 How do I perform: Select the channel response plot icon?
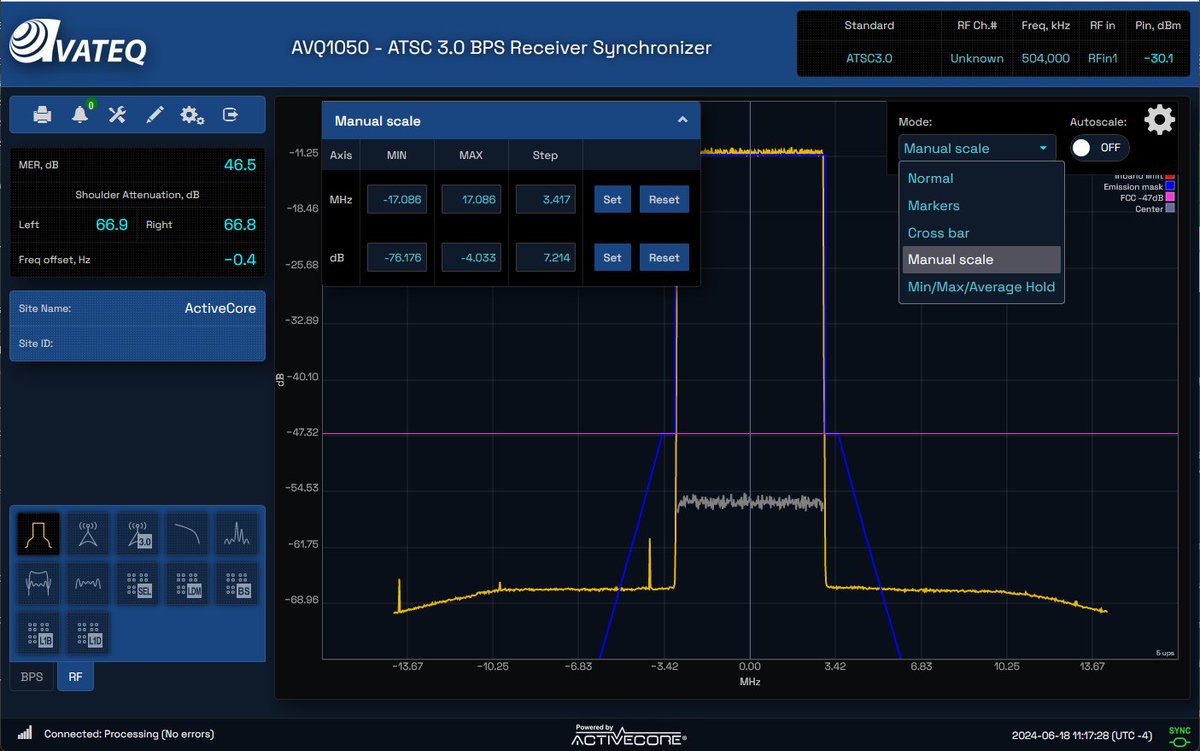tap(38, 583)
